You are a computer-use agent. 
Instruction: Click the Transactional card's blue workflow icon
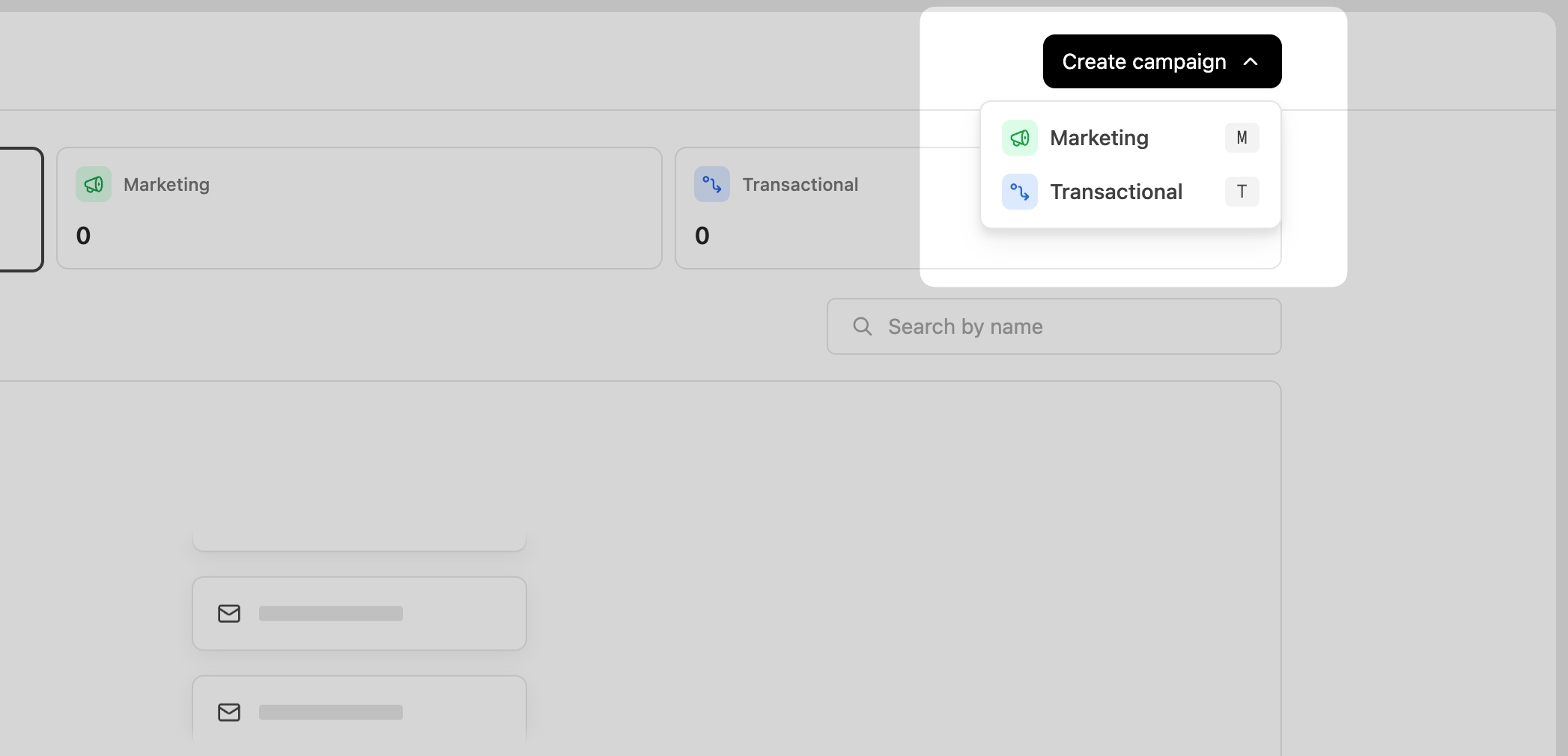point(712,184)
